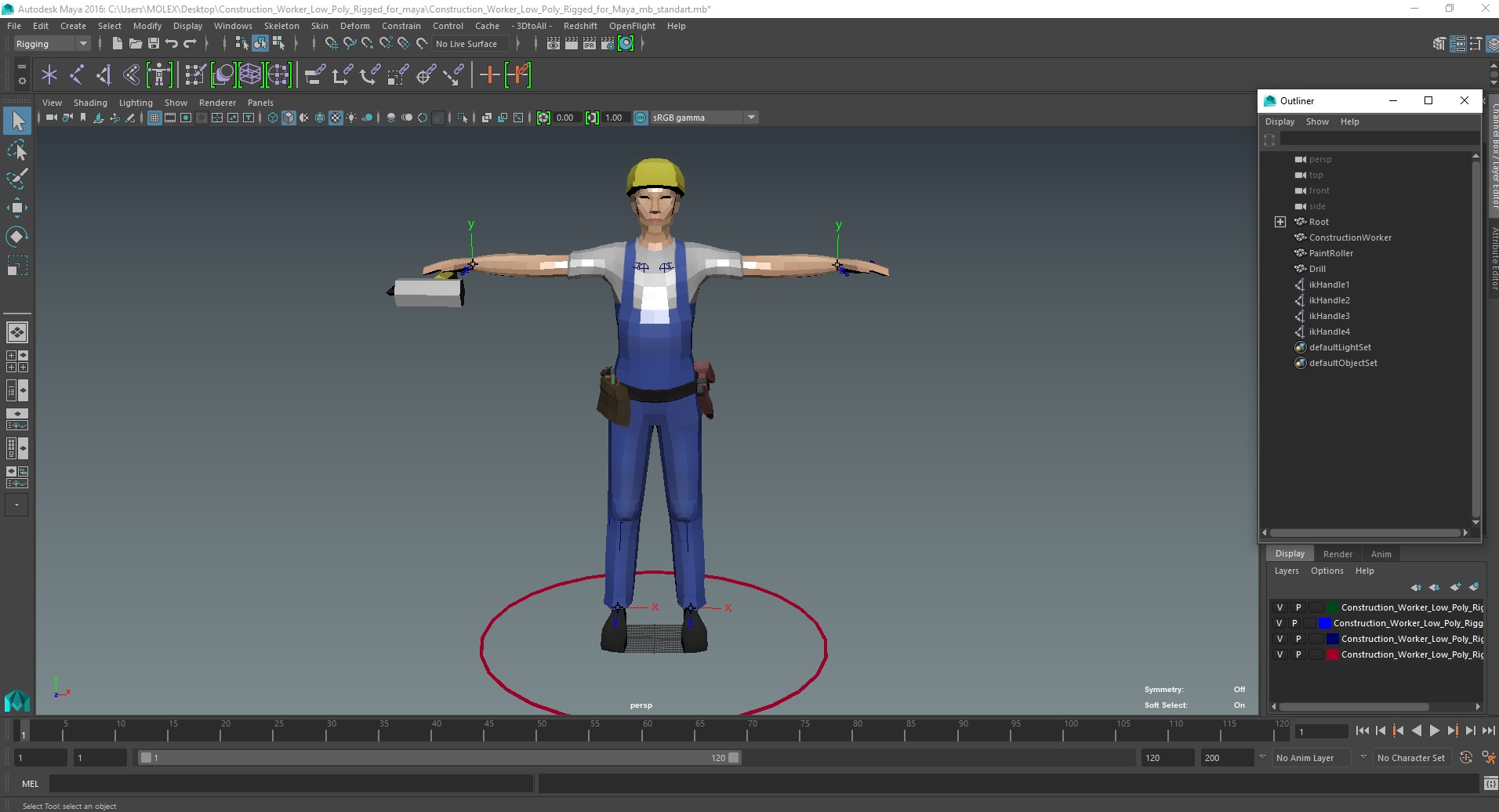Open the Rigging menu set dropdown
This screenshot has width=1499, height=812.
[52, 44]
